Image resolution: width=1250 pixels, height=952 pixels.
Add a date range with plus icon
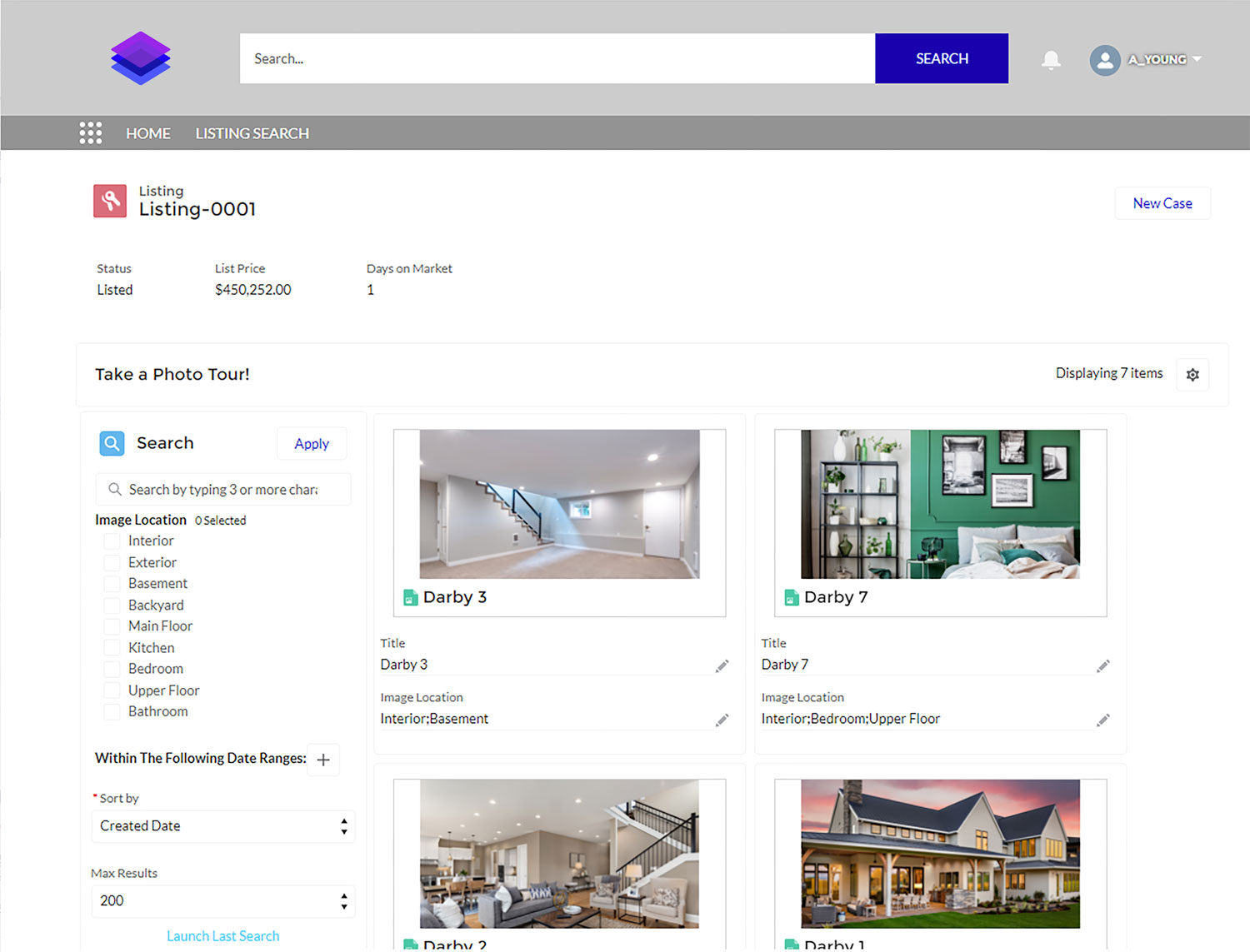(x=323, y=760)
